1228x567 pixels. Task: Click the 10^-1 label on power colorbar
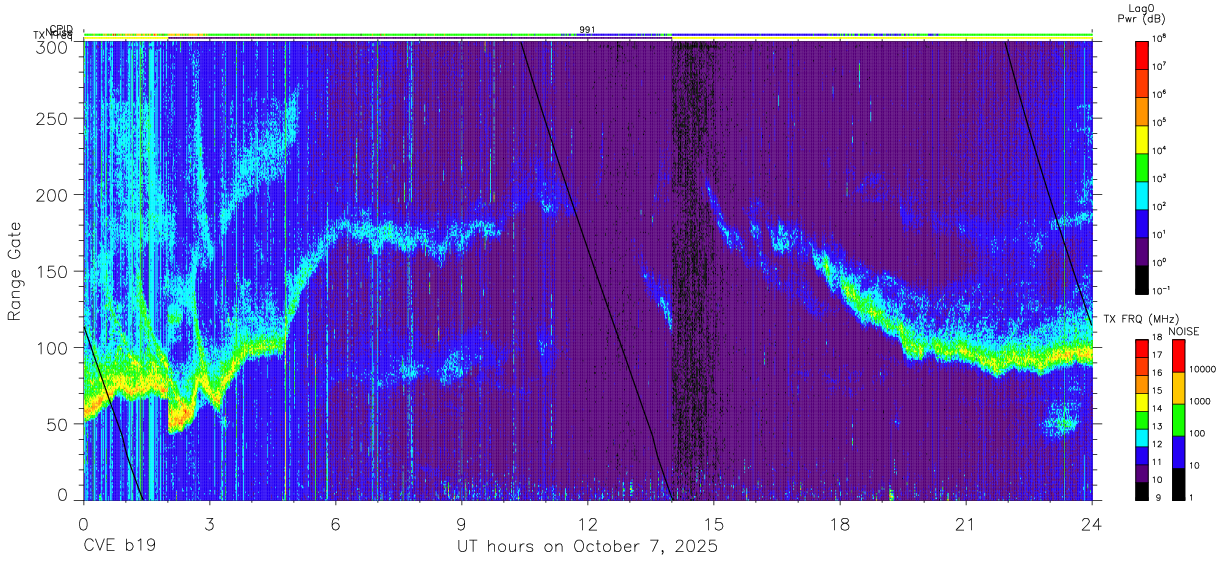[x=1161, y=290]
